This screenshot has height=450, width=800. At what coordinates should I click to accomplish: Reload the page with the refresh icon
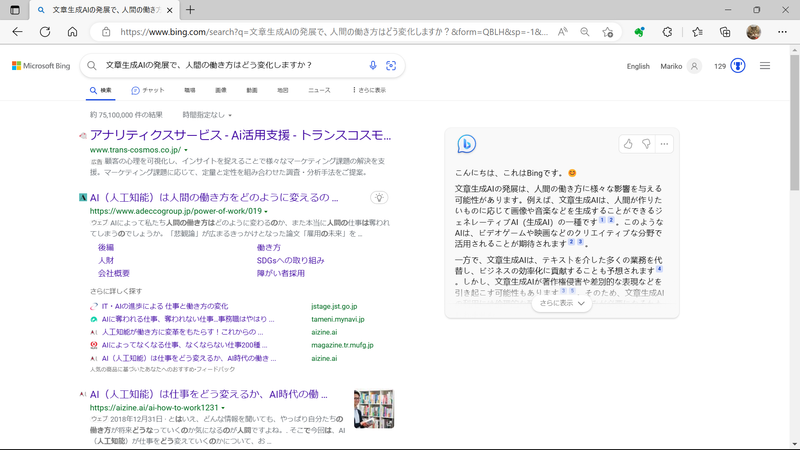point(45,32)
